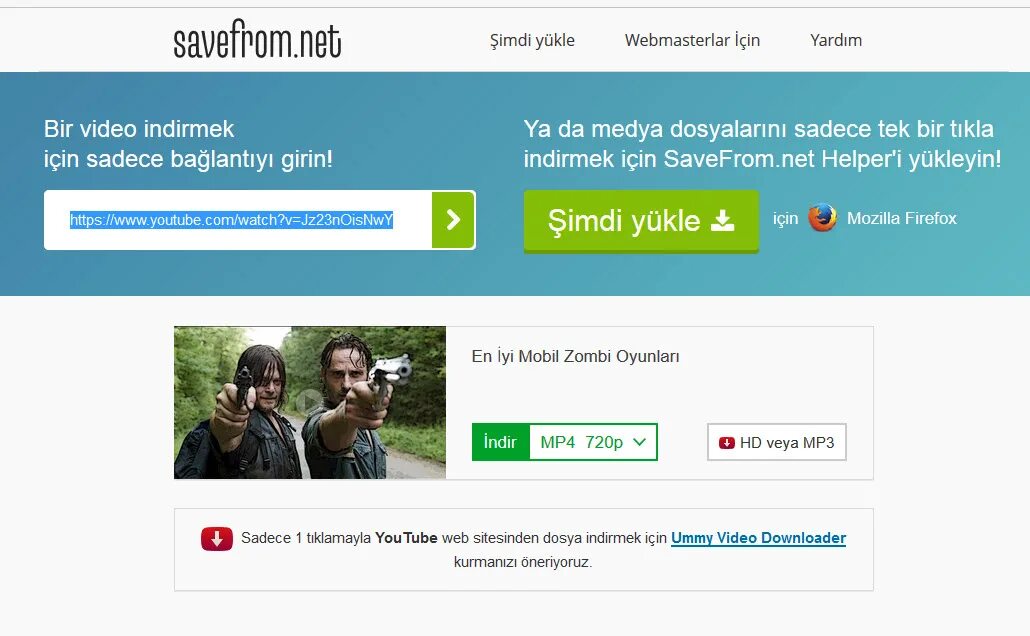Click the HD veya MP3 button
This screenshot has height=636, width=1030.
(x=776, y=442)
